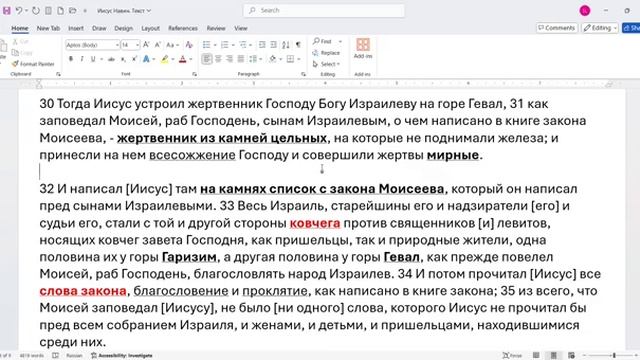640x360 pixels.
Task: Go to the Design tab
Action: pos(123,28)
